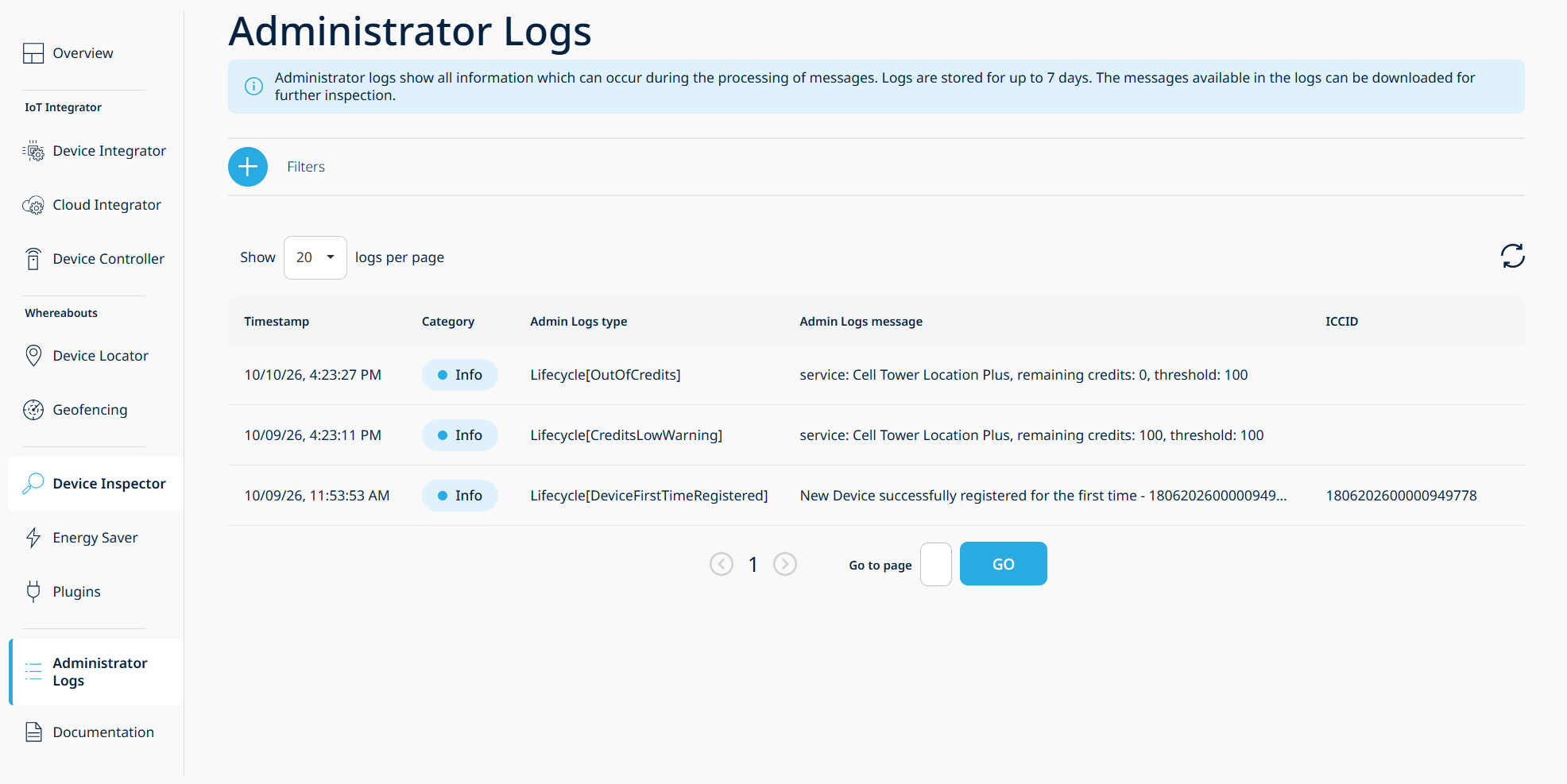This screenshot has height=784, width=1567.
Task: Click the Overview dashboard icon
Action: [x=33, y=53]
